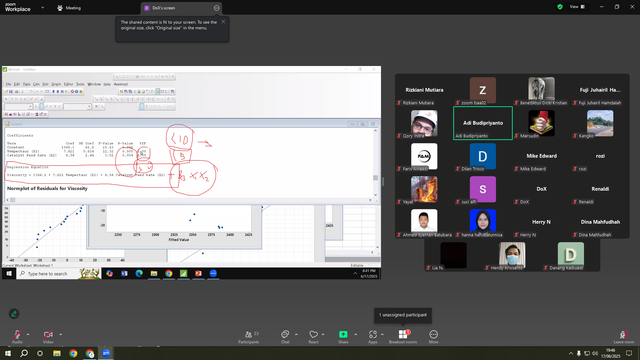Click suci alfi's participant tile
Screen dimensions: 640x360
click(x=483, y=189)
